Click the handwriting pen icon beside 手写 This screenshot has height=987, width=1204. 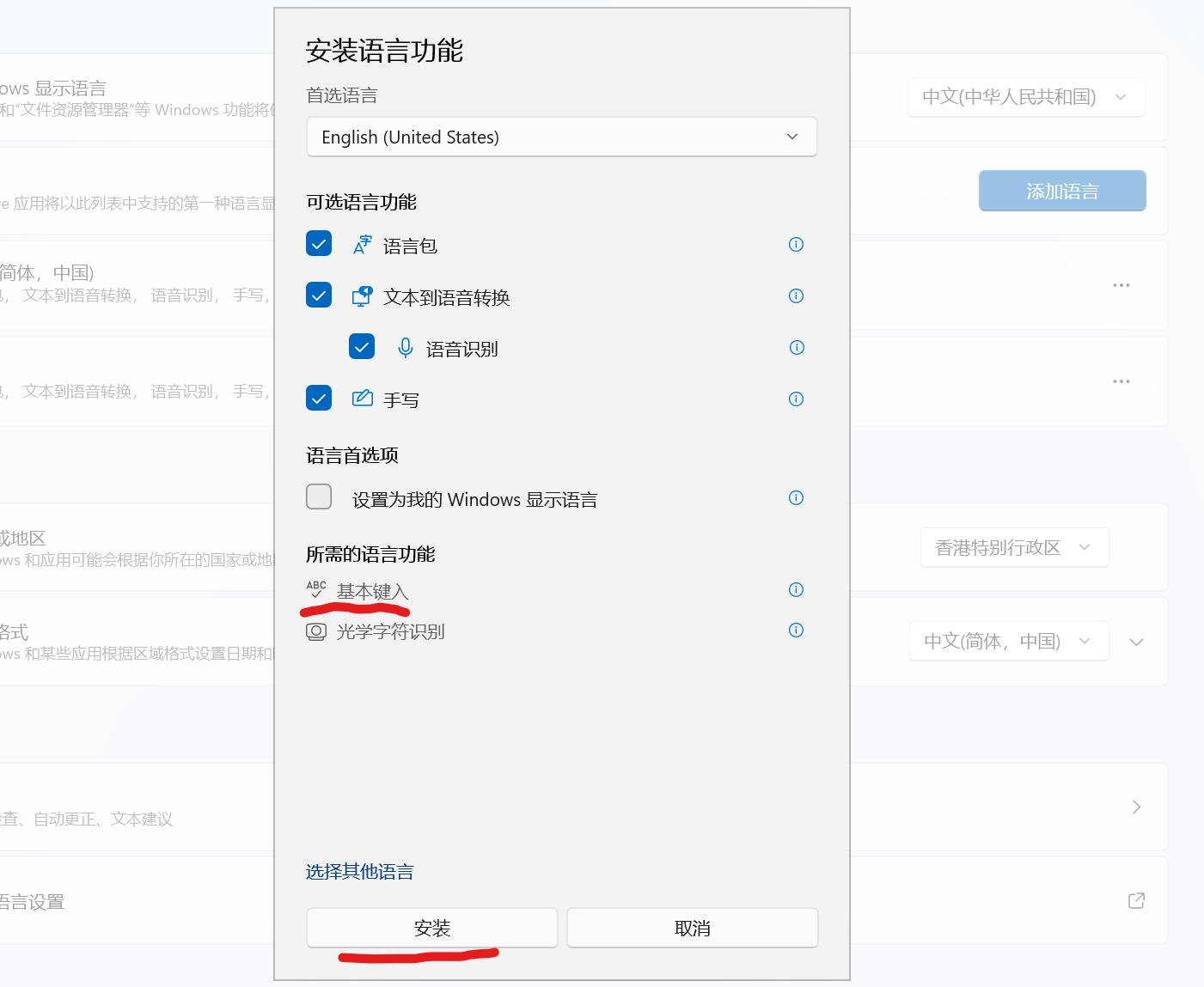point(362,398)
